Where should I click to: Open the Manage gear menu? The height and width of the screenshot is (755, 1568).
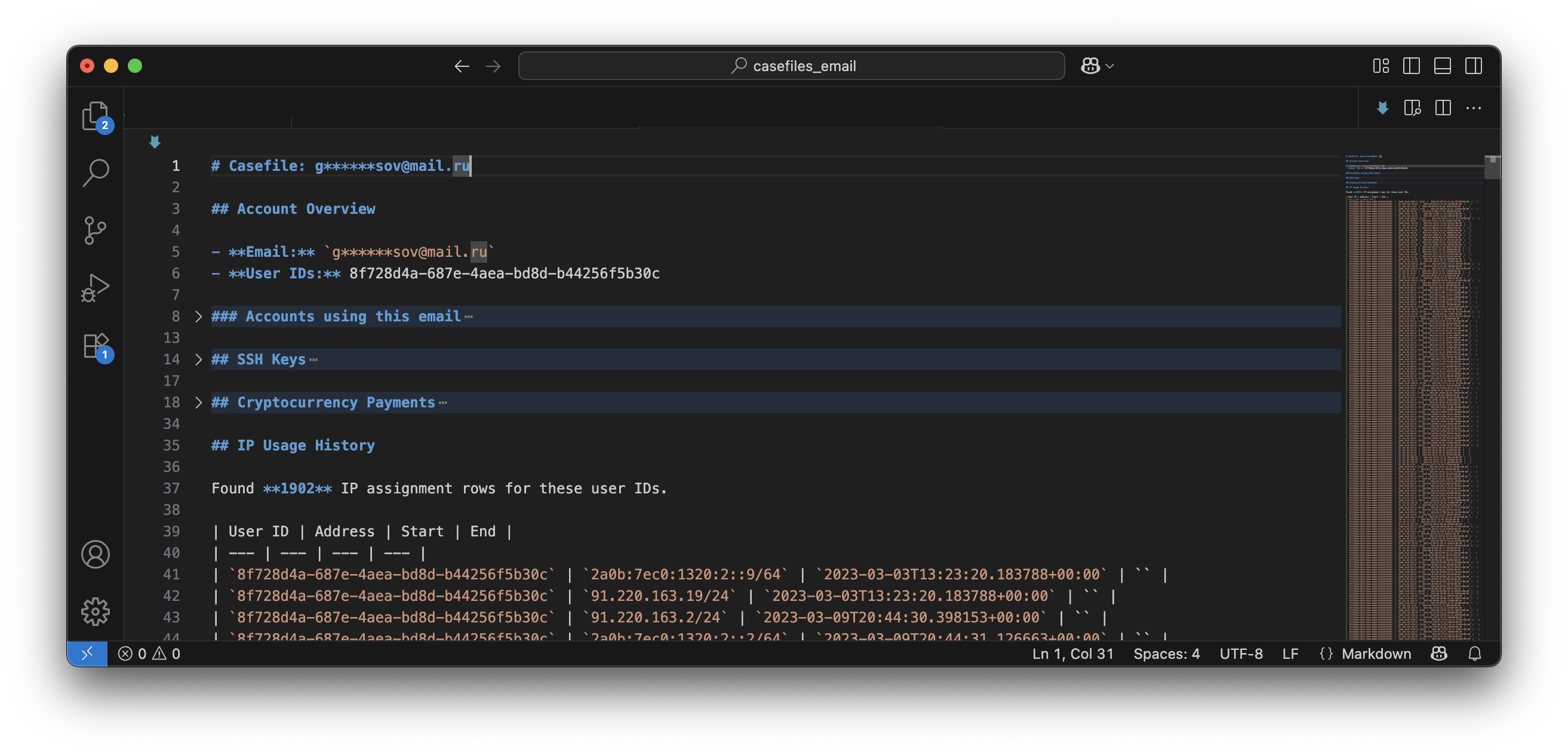pos(95,611)
